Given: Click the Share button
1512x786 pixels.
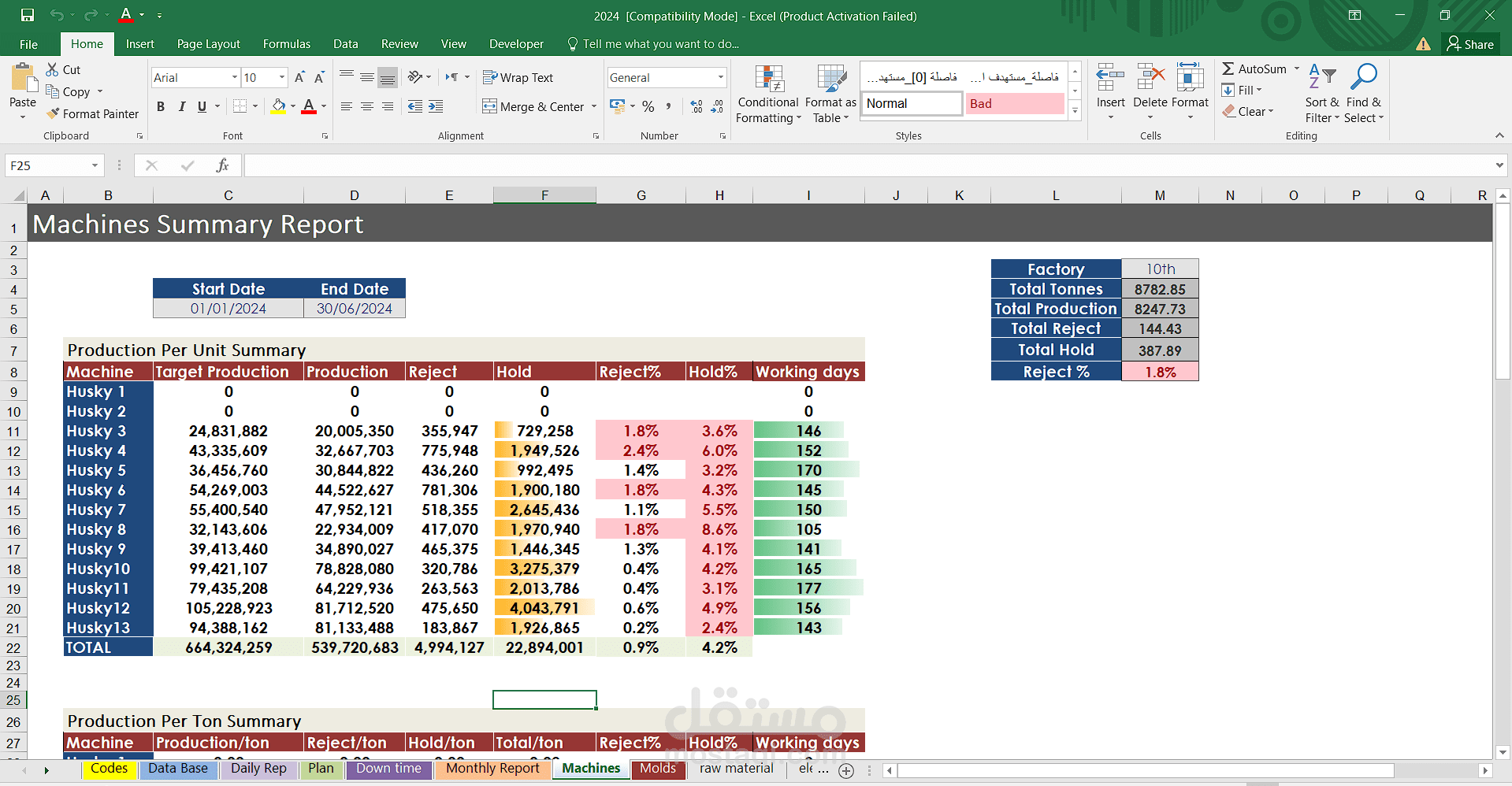Looking at the screenshot, I should (1470, 44).
